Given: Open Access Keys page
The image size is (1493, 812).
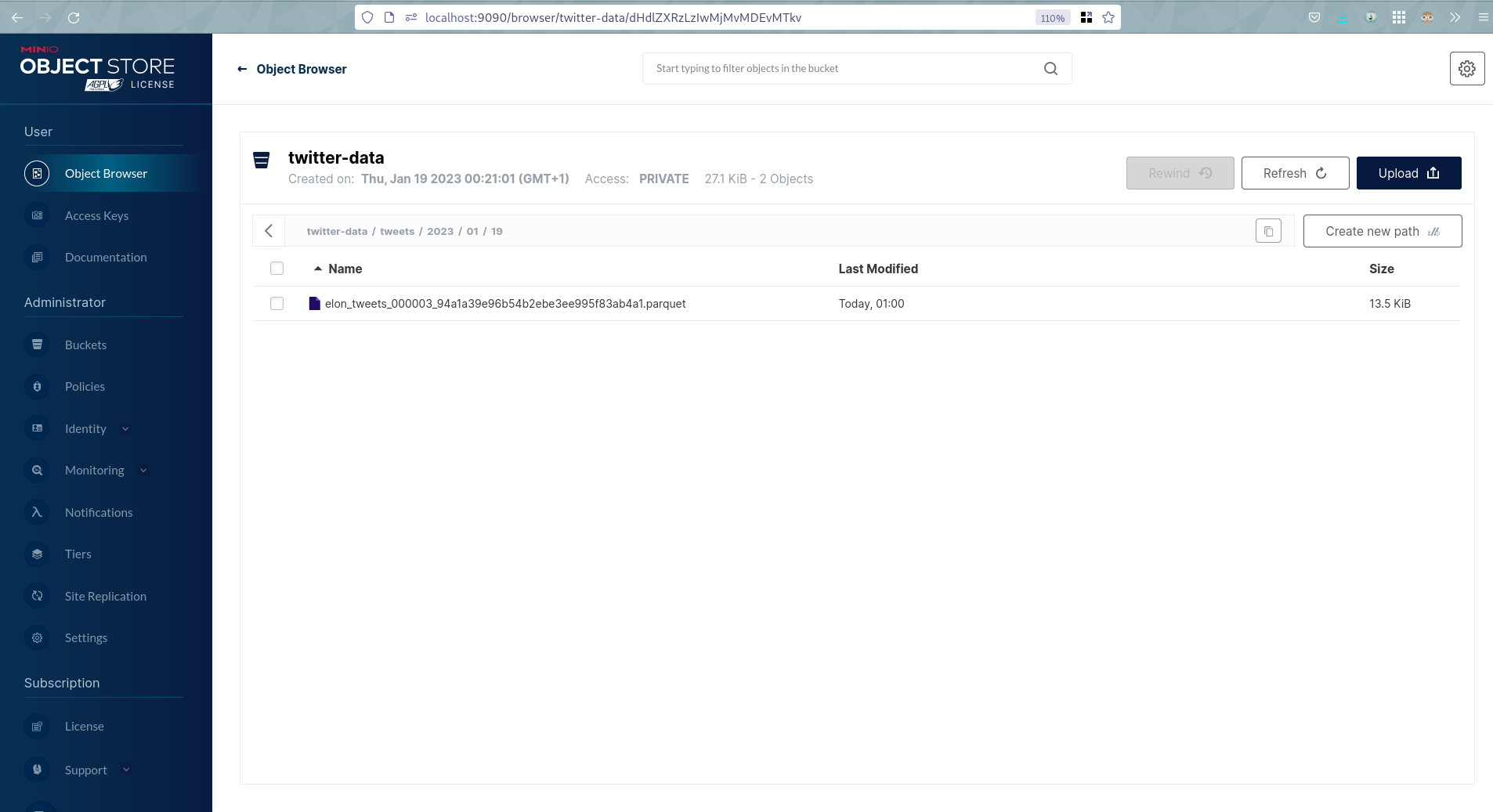Looking at the screenshot, I should tap(96, 215).
